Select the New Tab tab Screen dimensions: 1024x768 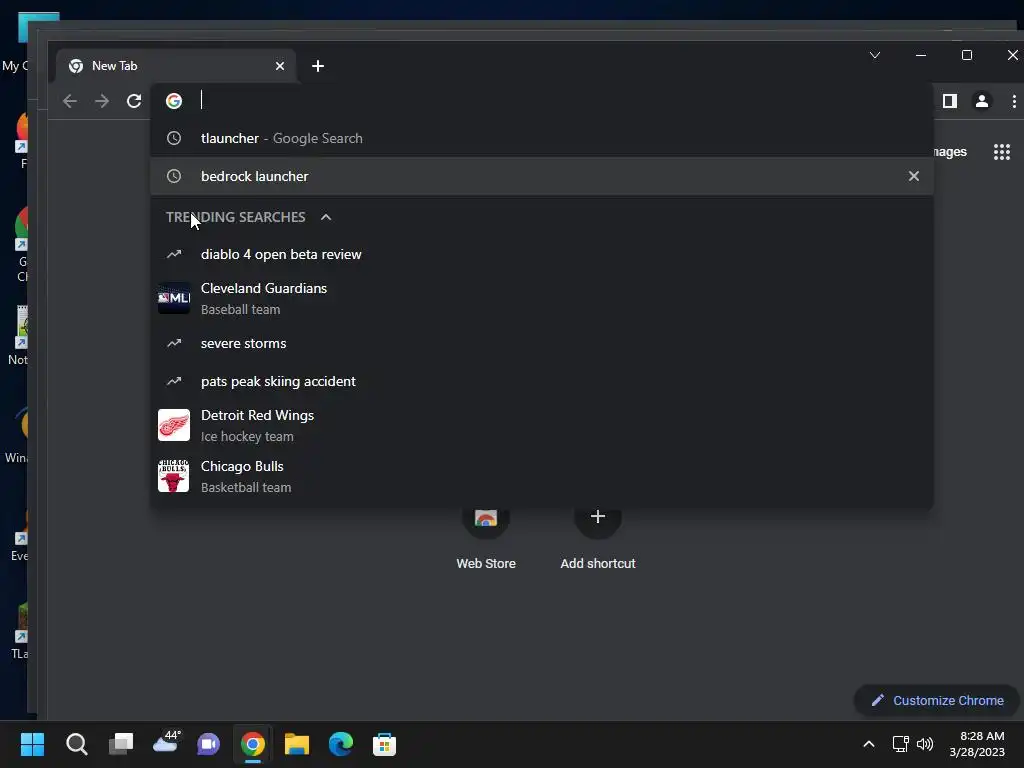click(176, 66)
